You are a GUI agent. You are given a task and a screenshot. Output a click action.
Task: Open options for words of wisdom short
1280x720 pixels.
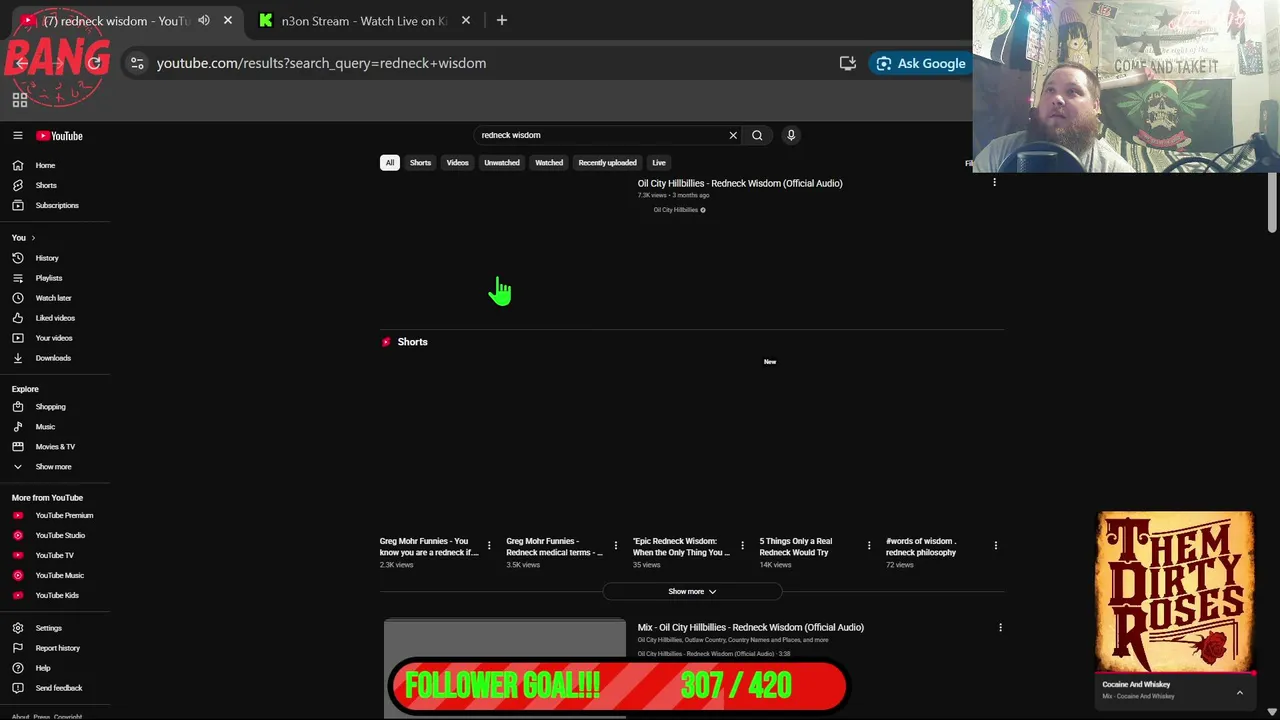[x=996, y=546]
